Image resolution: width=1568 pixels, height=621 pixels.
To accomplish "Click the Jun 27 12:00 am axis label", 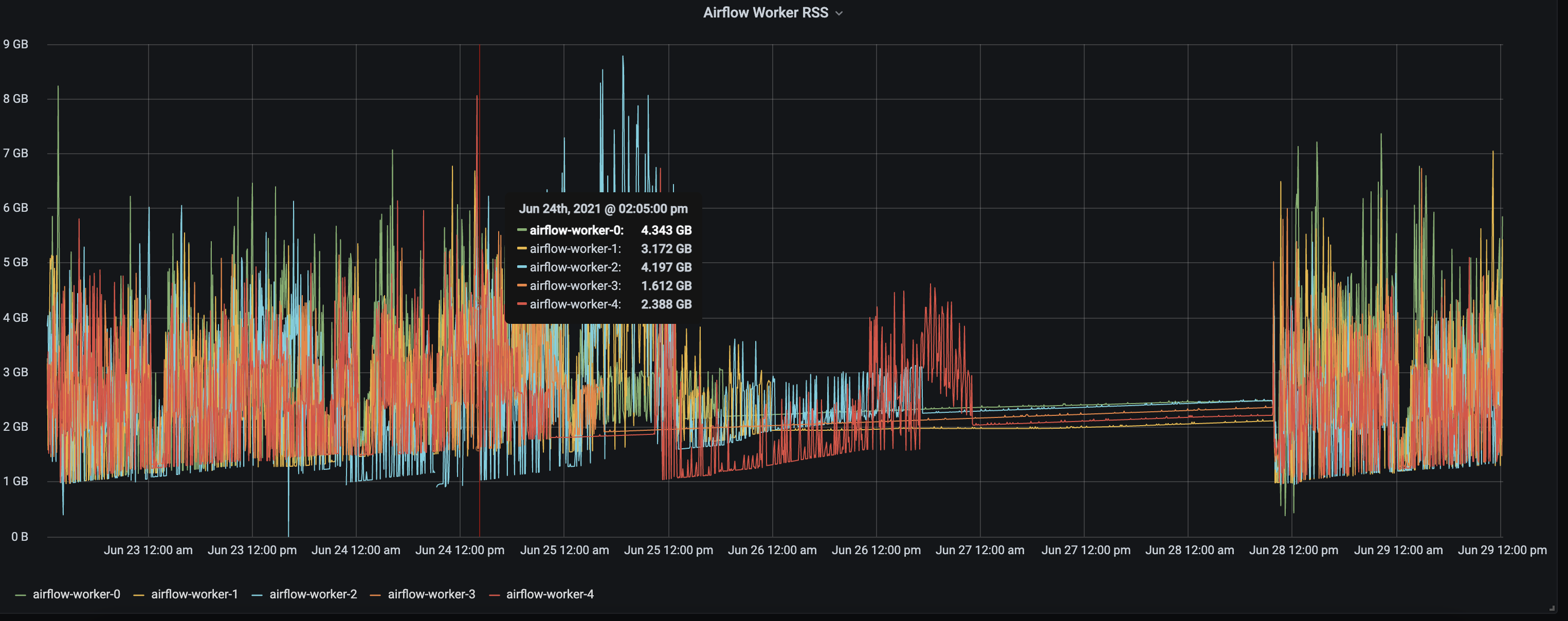I will coord(980,551).
